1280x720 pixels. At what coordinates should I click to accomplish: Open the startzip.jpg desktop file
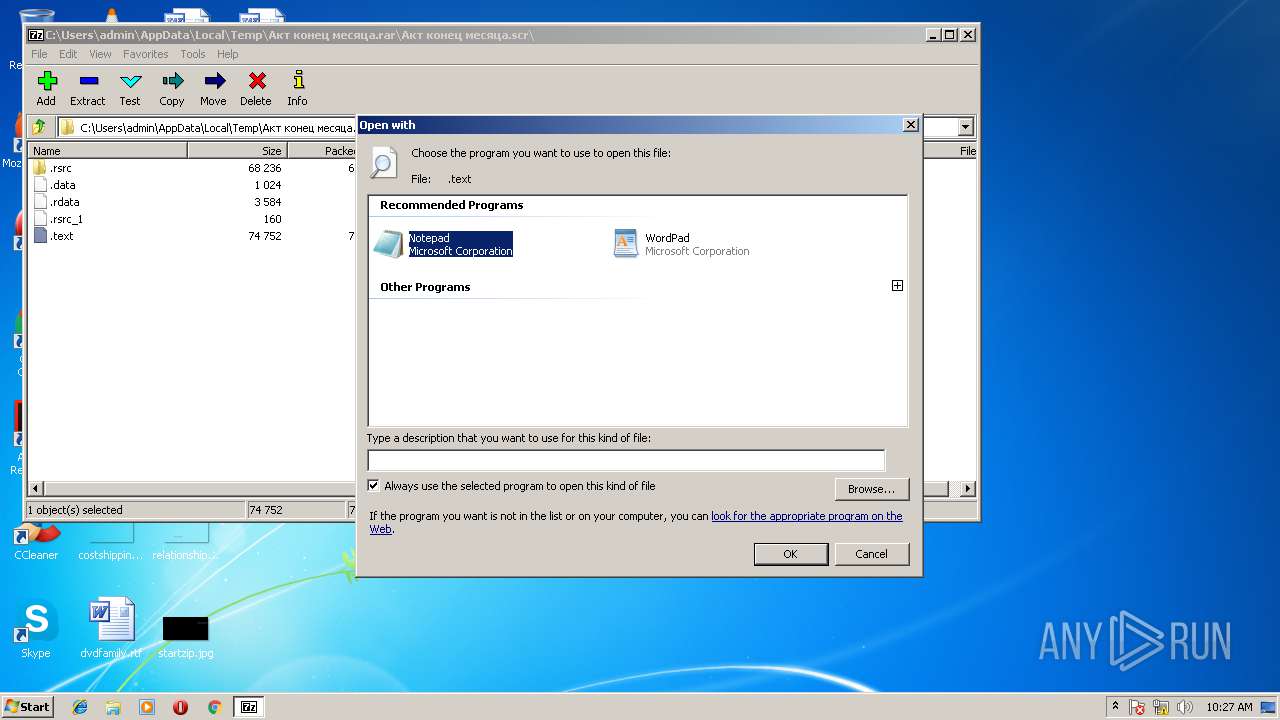click(186, 635)
